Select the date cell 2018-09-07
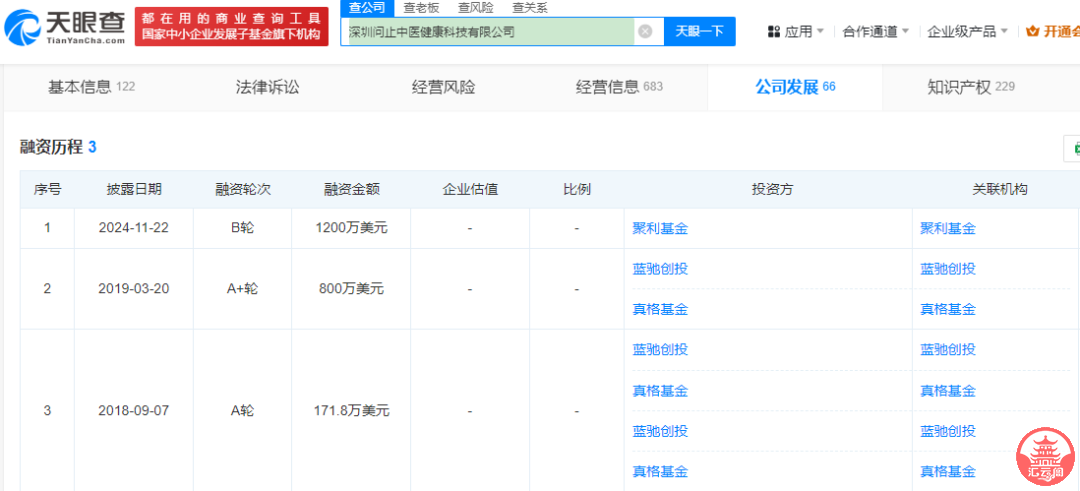1080x491 pixels. (134, 410)
